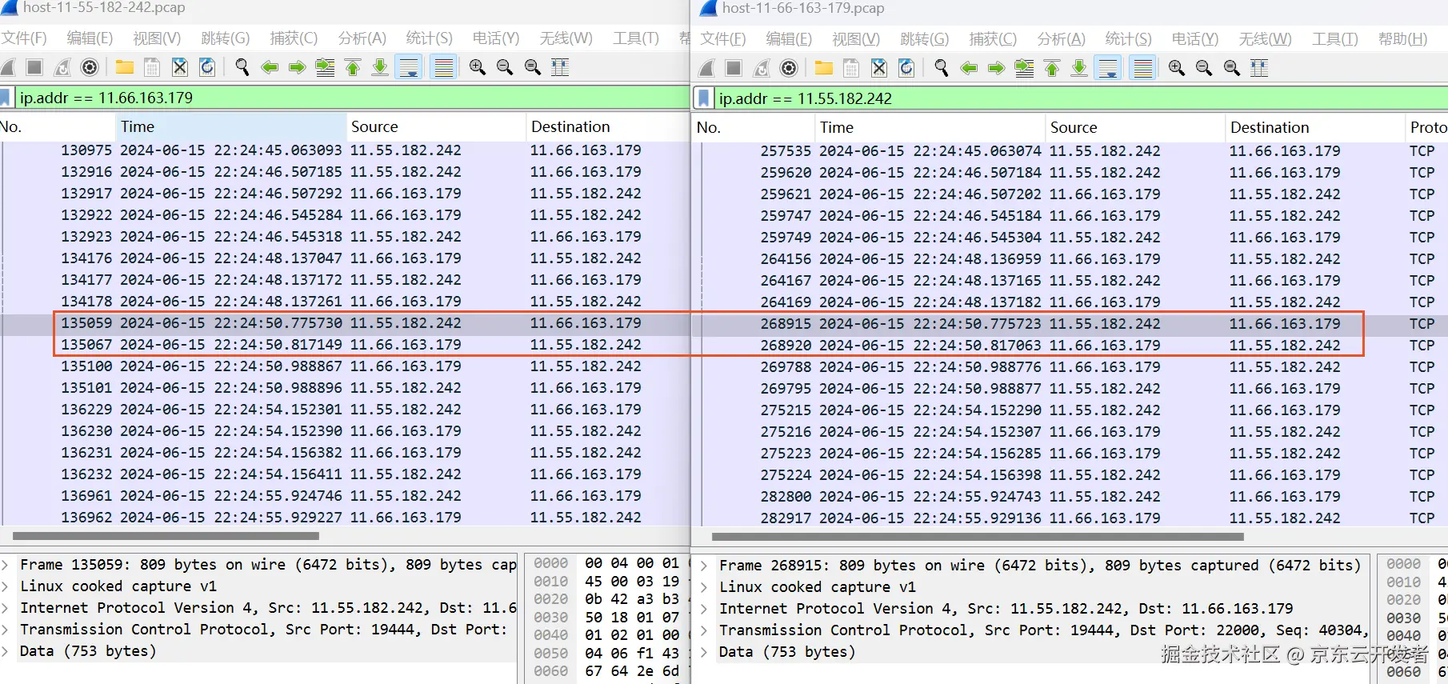Image resolution: width=1448 pixels, height=684 pixels.
Task: Toggle packet colorizing in host-11-66-163-179.pcap window
Action: click(1142, 67)
